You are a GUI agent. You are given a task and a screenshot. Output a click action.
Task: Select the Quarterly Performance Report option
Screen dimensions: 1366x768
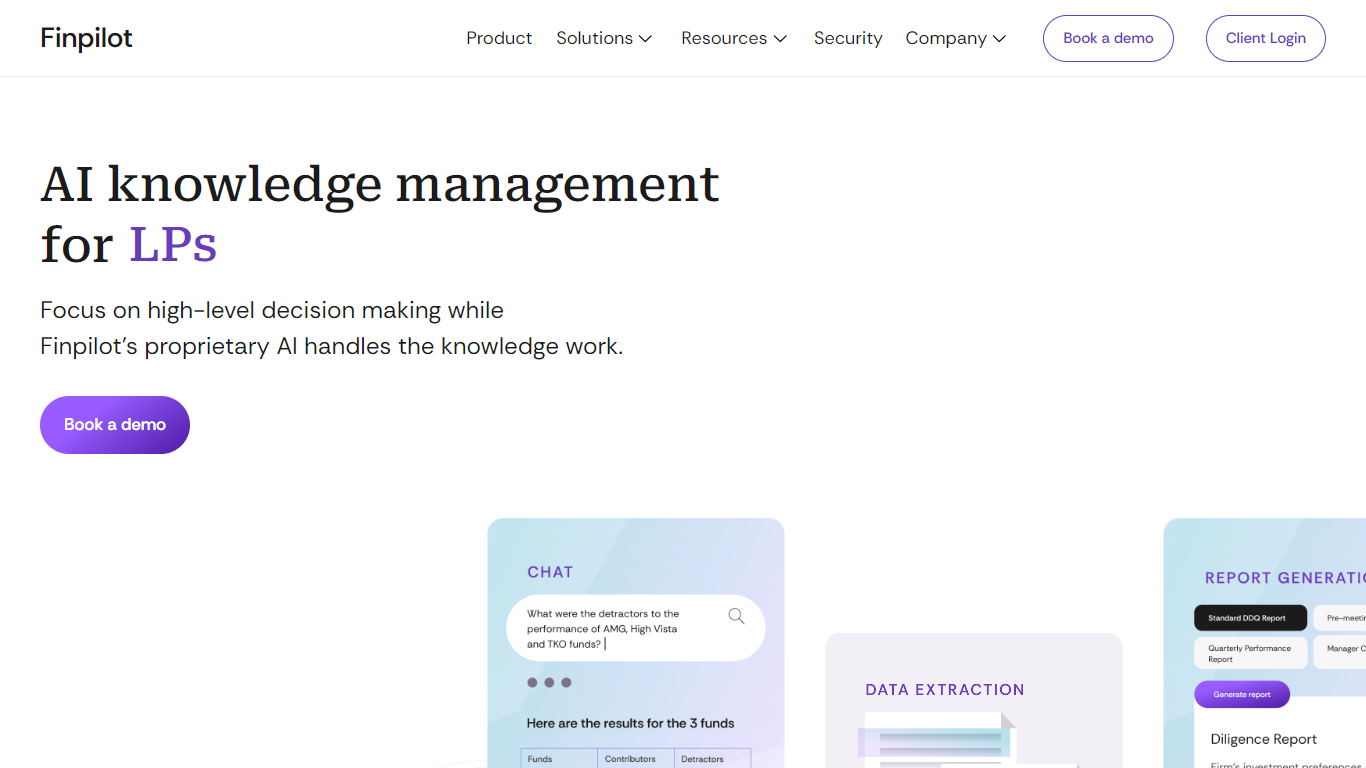pos(1250,653)
